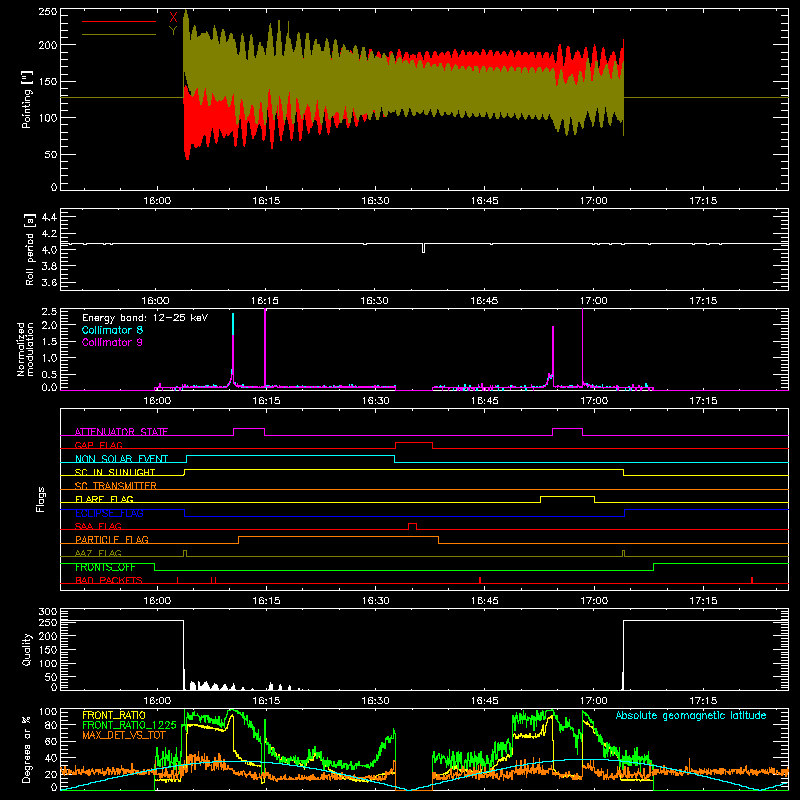Click the 'Absolute geomagnetic latitude' legend text
The height and width of the screenshot is (800, 800).
(691, 715)
